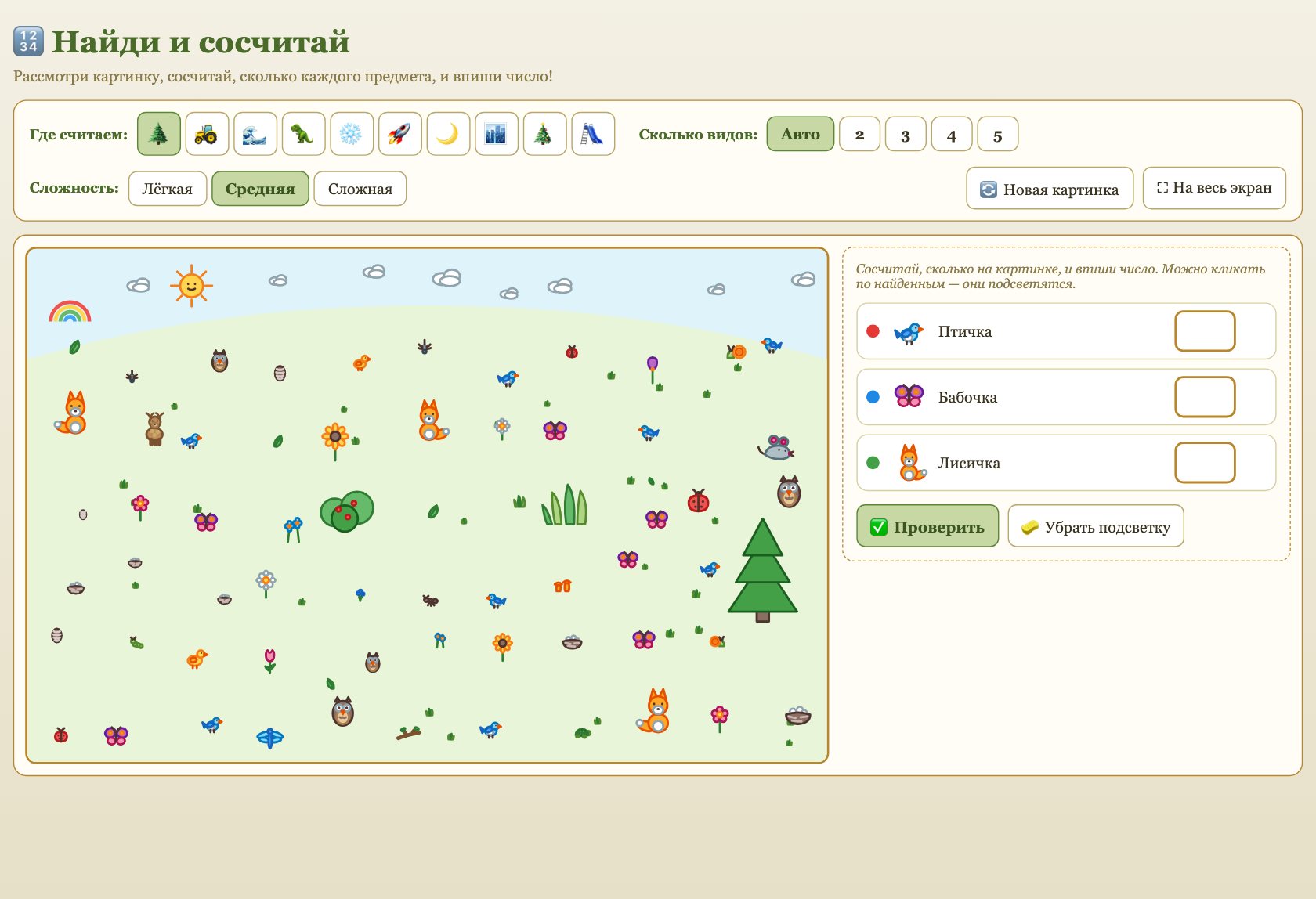Click the Проверить check button

point(927,526)
